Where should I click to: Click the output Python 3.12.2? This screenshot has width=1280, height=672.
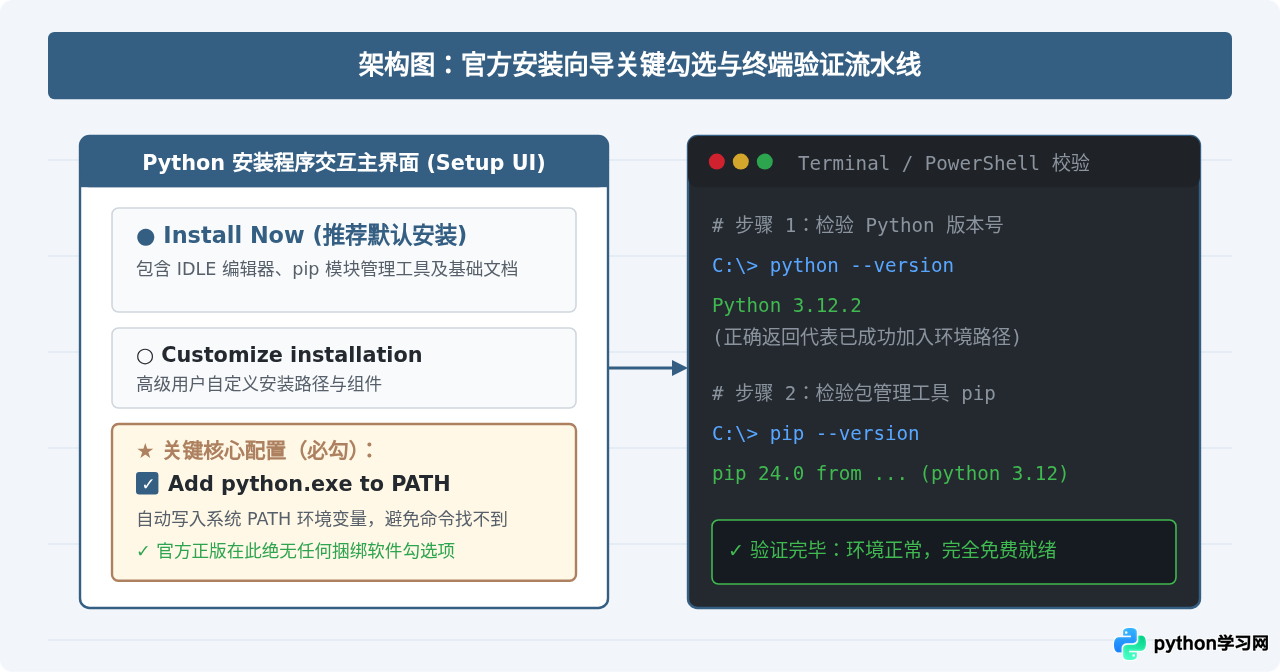(787, 305)
